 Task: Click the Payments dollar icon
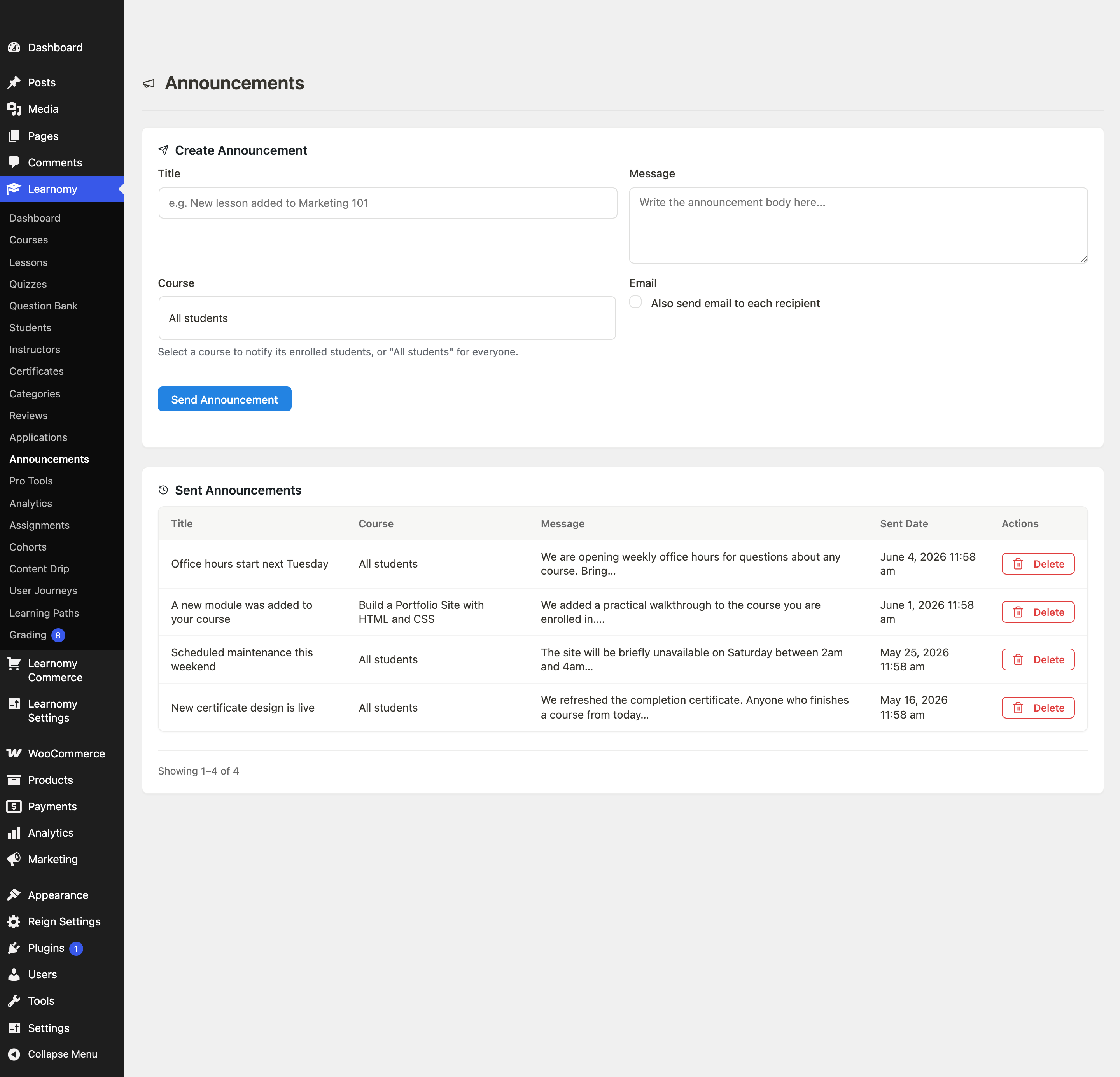click(x=14, y=806)
